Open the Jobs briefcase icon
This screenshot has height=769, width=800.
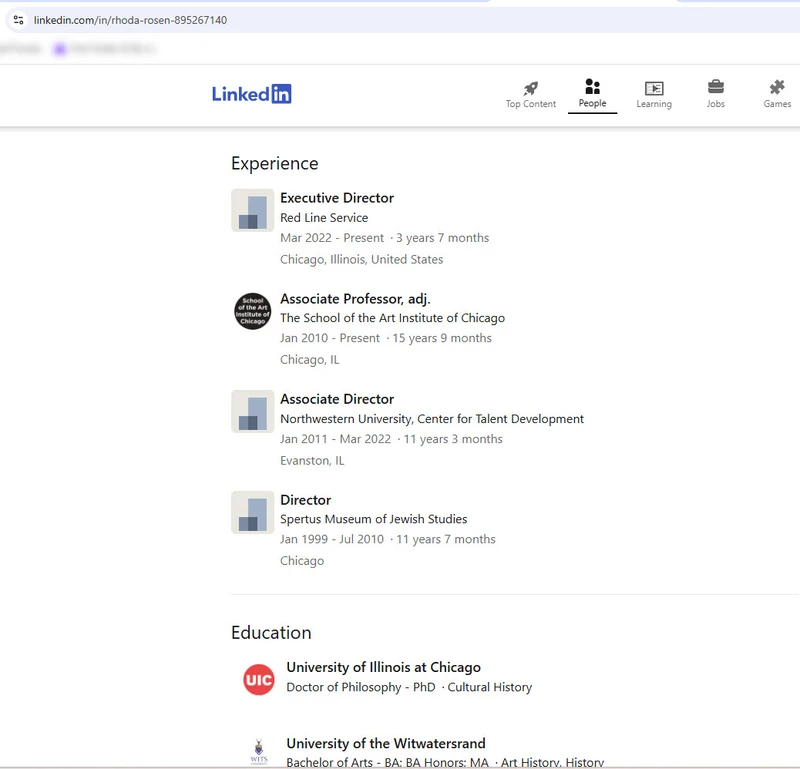716,87
